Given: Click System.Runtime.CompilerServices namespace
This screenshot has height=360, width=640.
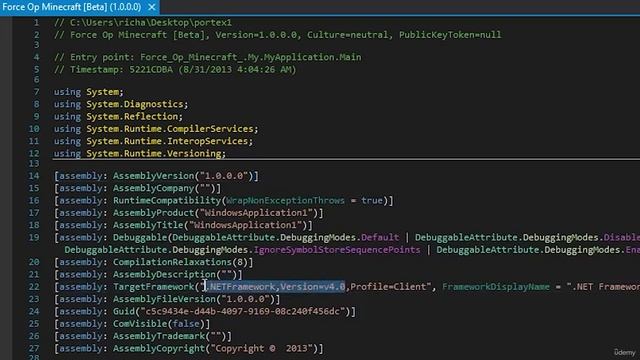Looking at the screenshot, I should click(x=170, y=129).
